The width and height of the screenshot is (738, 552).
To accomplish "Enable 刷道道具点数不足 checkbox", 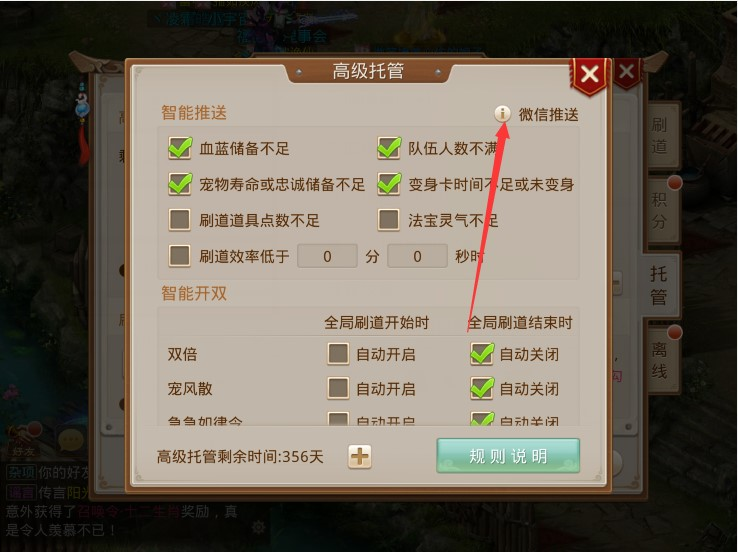I will click(180, 220).
